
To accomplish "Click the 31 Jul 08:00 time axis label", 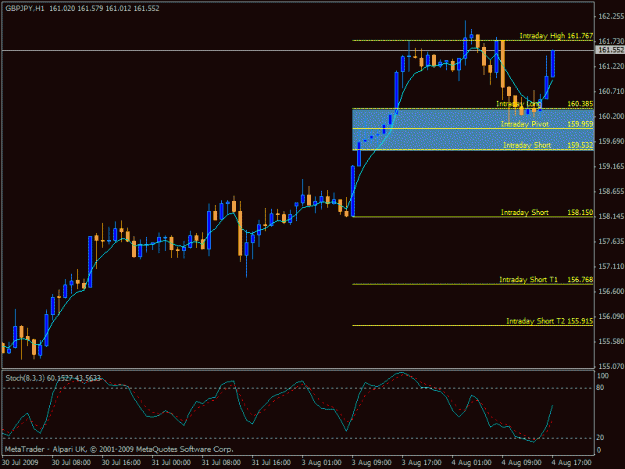I will (x=221, y=462).
